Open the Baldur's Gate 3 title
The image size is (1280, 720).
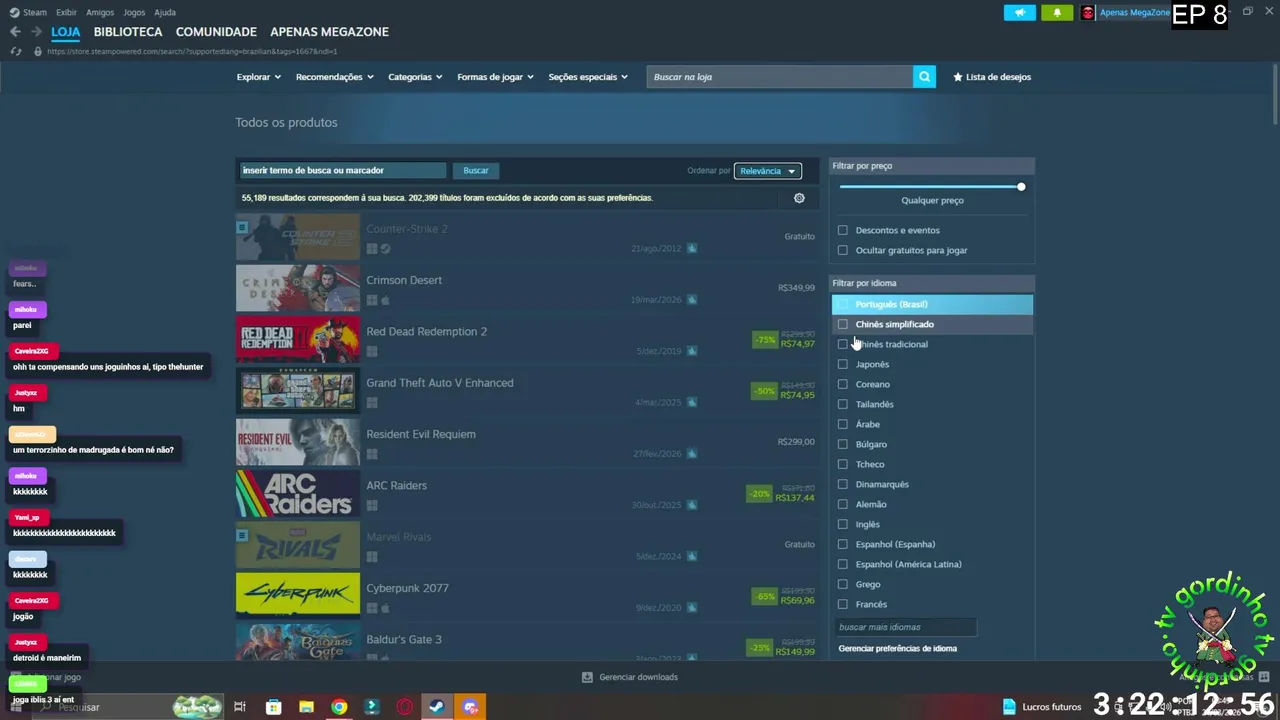click(x=403, y=640)
